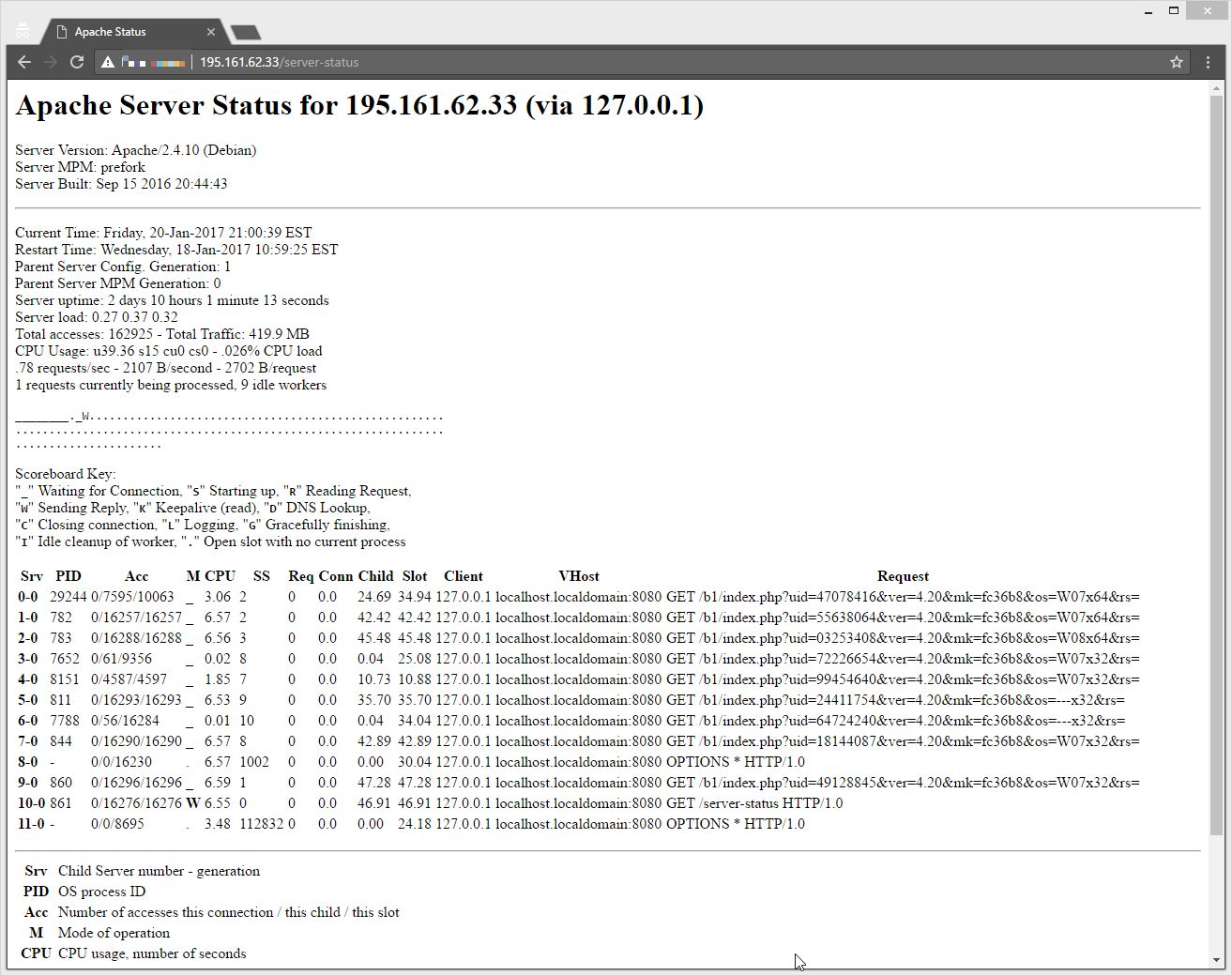The height and width of the screenshot is (976, 1232).
Task: Go back with the browser back arrow
Action: point(24,62)
